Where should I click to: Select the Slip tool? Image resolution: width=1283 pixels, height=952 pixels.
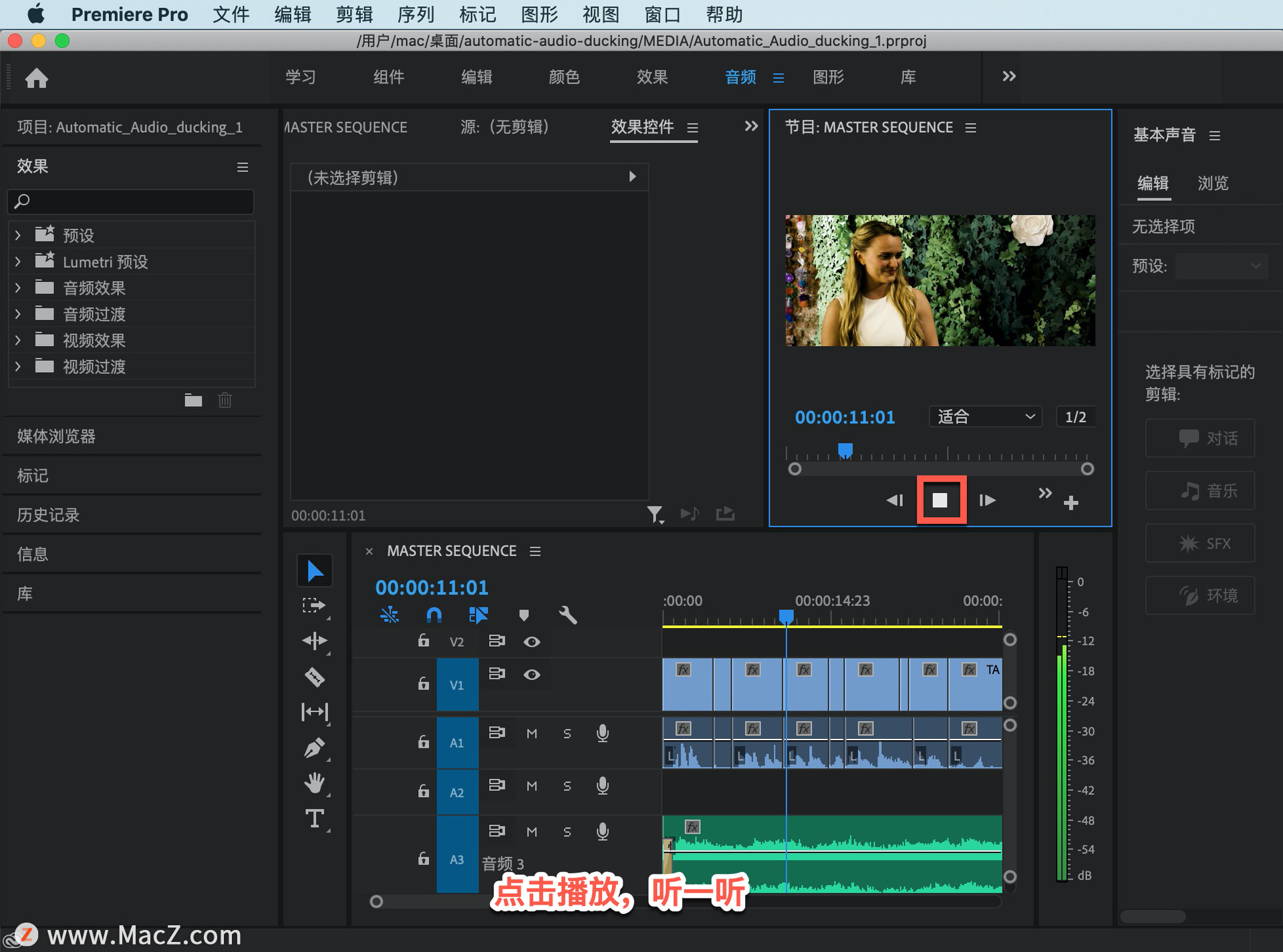point(314,712)
